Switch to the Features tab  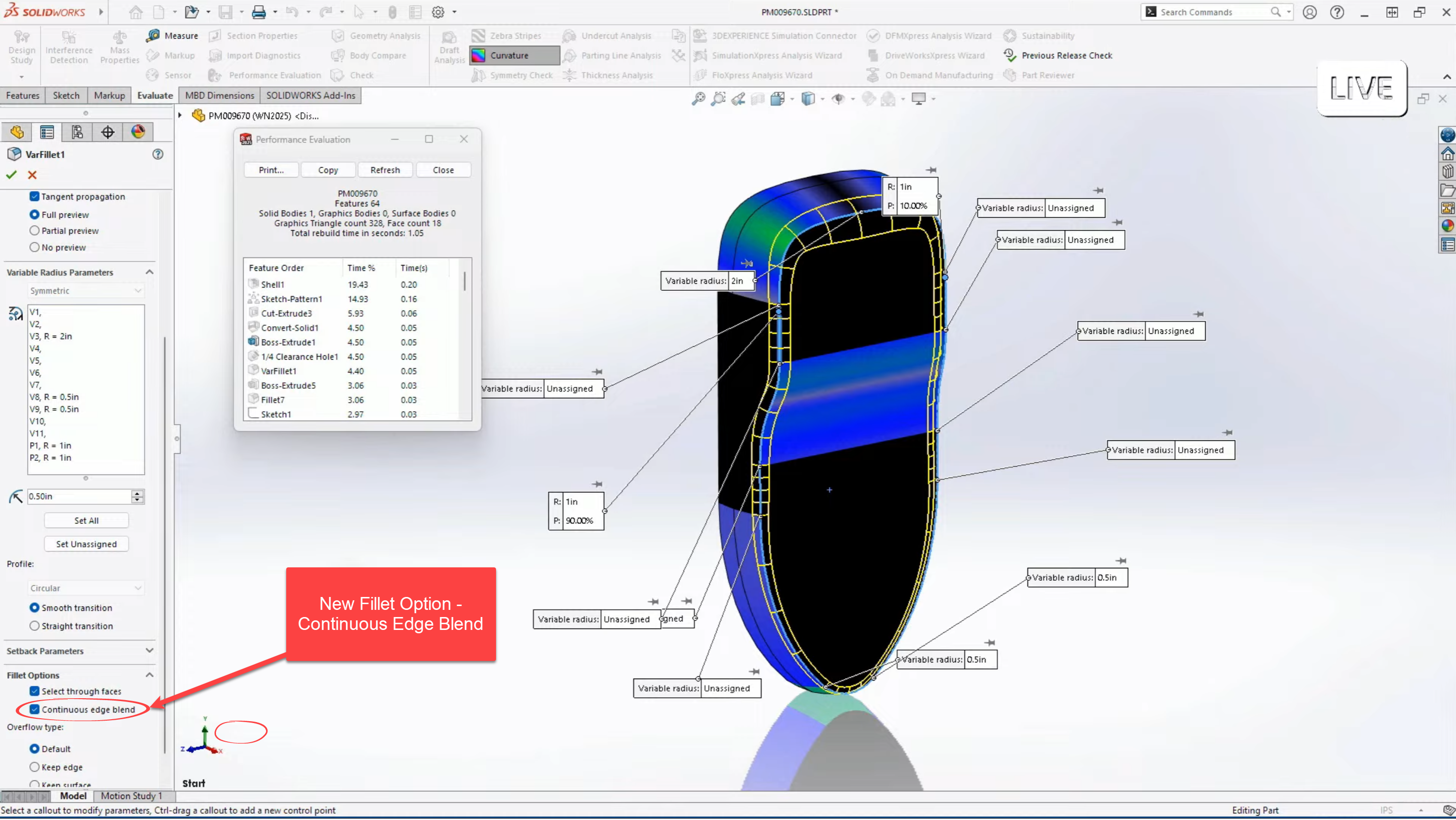pos(22,96)
